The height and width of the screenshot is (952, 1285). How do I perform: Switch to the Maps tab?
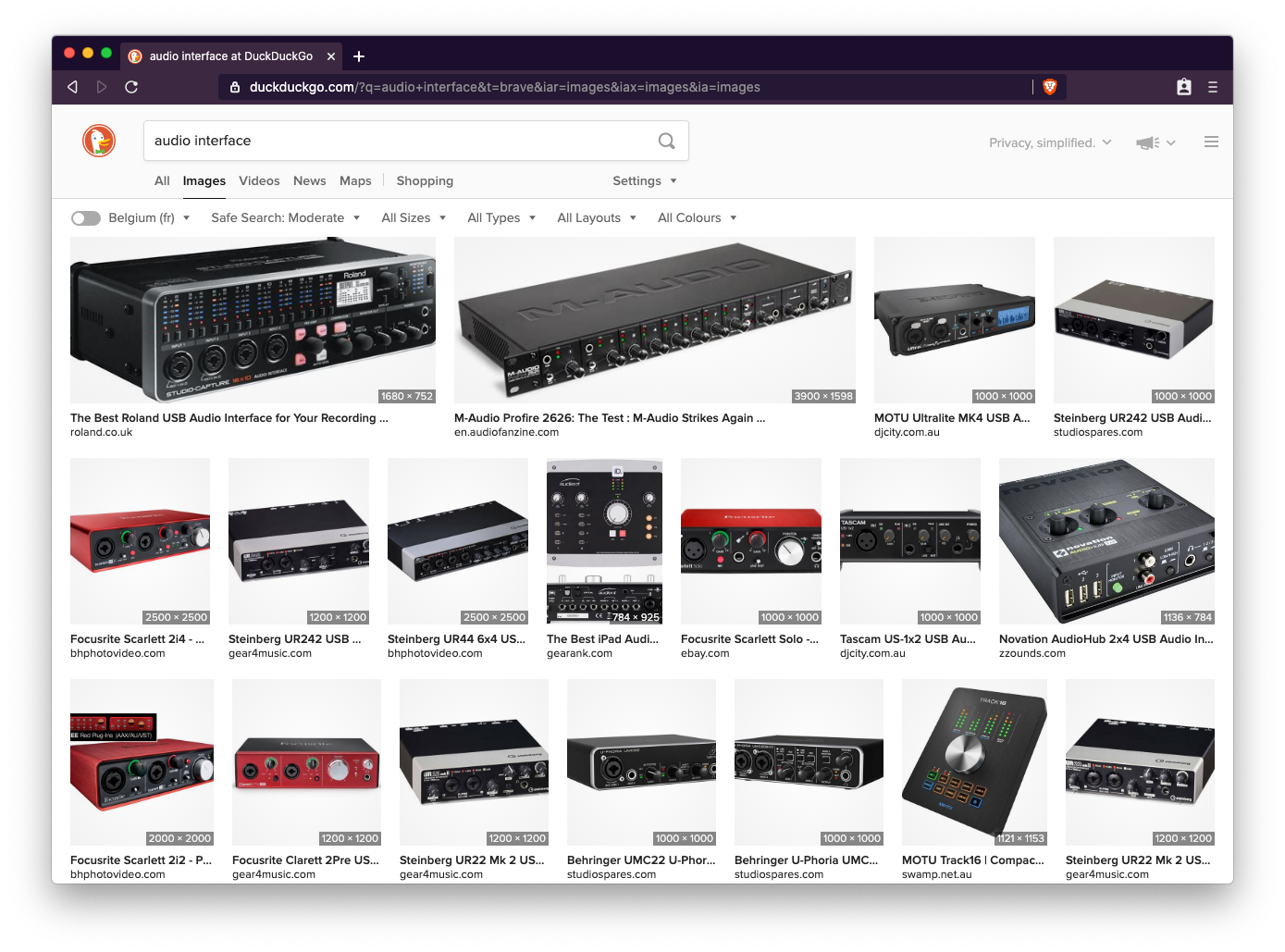pos(355,181)
